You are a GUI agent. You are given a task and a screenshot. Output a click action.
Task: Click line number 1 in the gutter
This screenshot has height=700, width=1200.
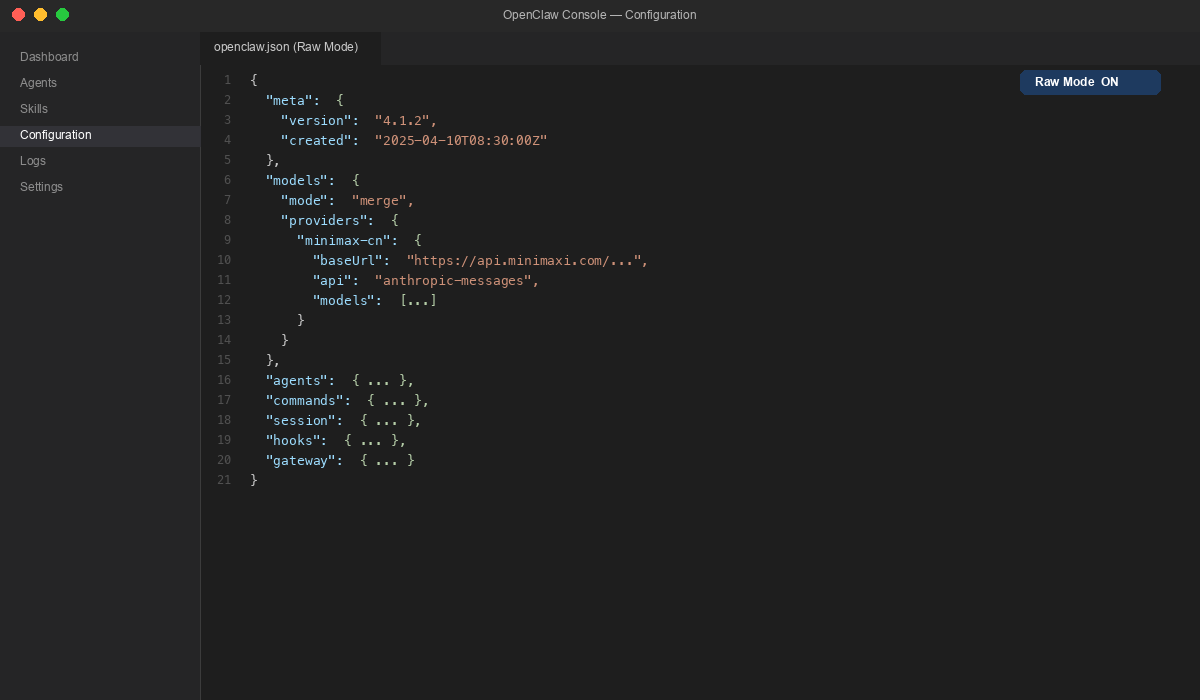click(227, 80)
